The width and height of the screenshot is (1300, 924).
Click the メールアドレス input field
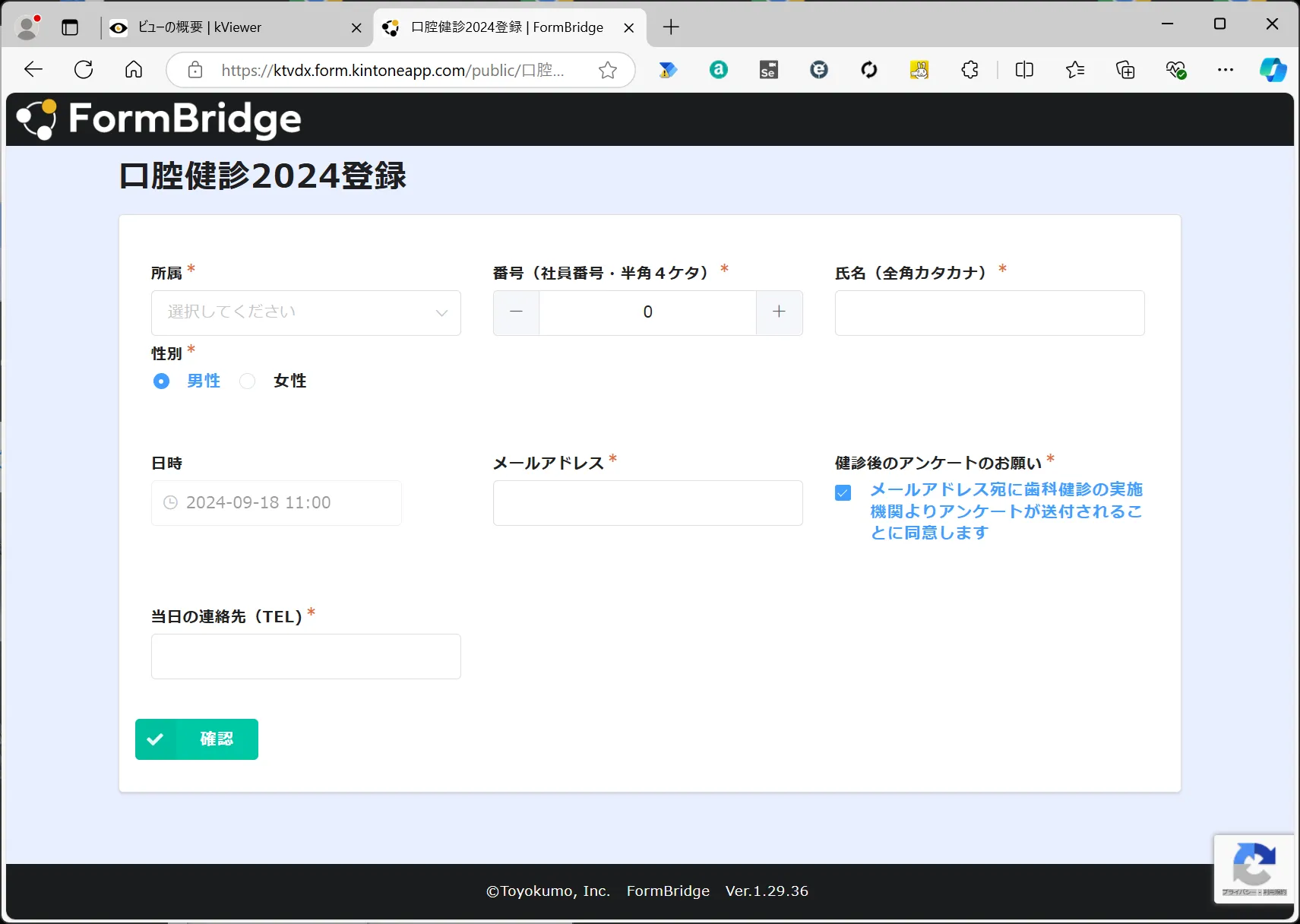pyautogui.click(x=647, y=502)
